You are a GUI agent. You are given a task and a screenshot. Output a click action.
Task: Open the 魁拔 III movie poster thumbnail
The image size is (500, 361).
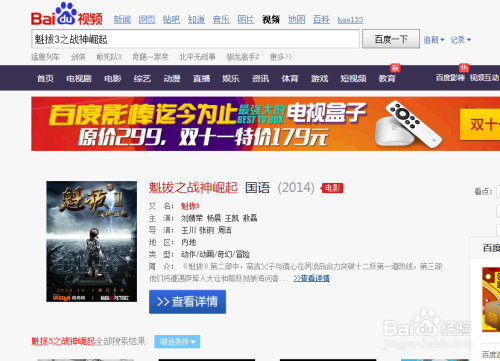92,242
